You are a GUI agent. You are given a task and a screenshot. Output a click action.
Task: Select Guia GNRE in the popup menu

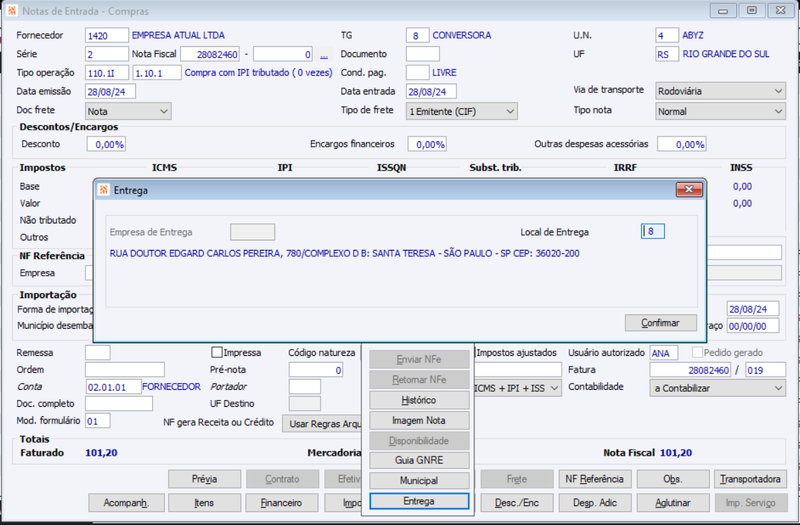[x=419, y=460]
